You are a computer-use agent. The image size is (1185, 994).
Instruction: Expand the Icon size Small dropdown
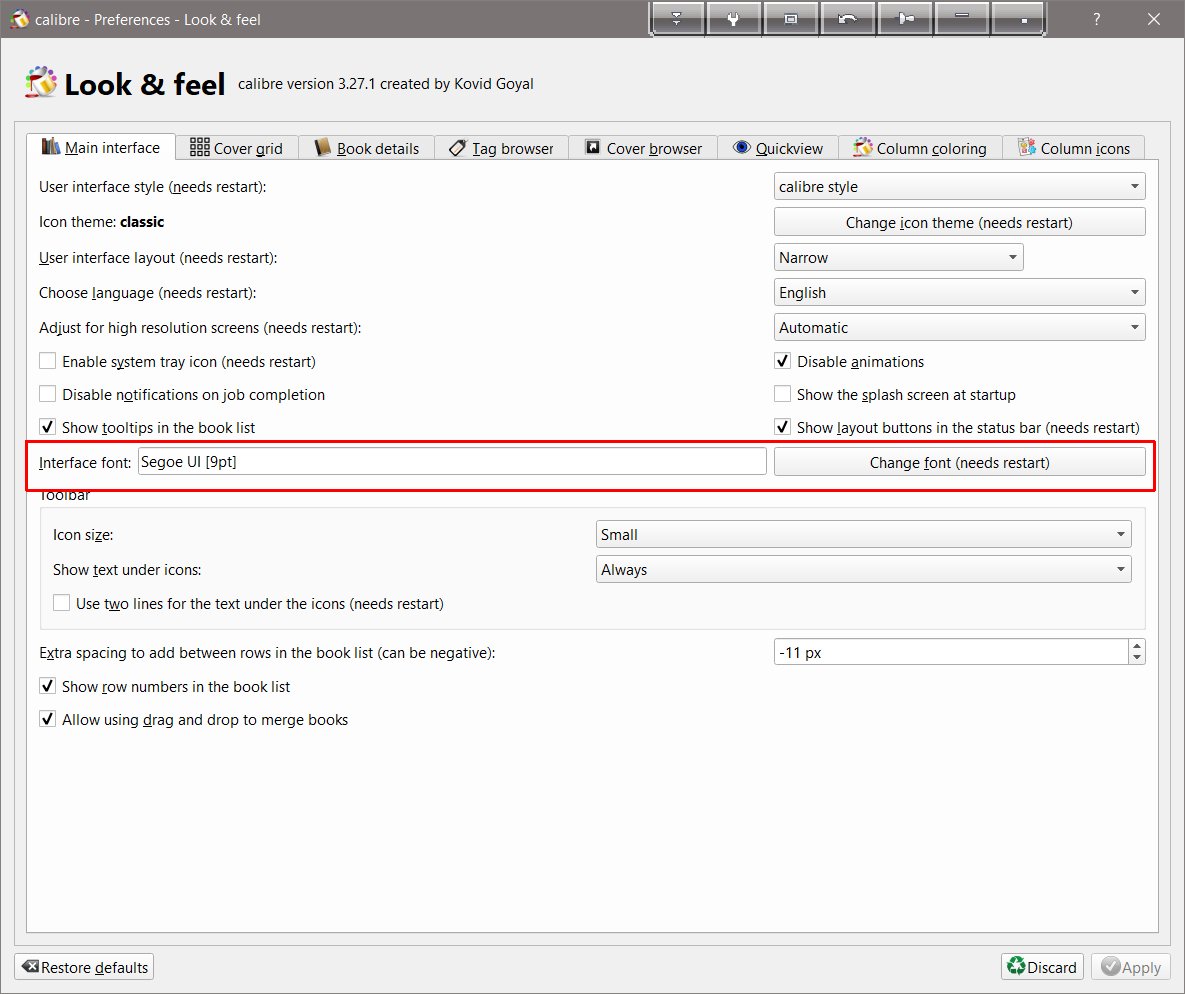tap(863, 534)
